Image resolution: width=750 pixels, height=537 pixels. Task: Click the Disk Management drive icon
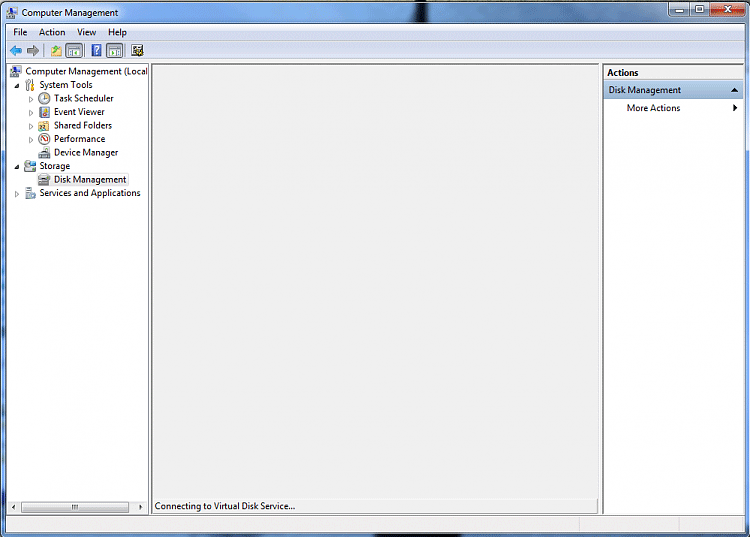pos(44,179)
